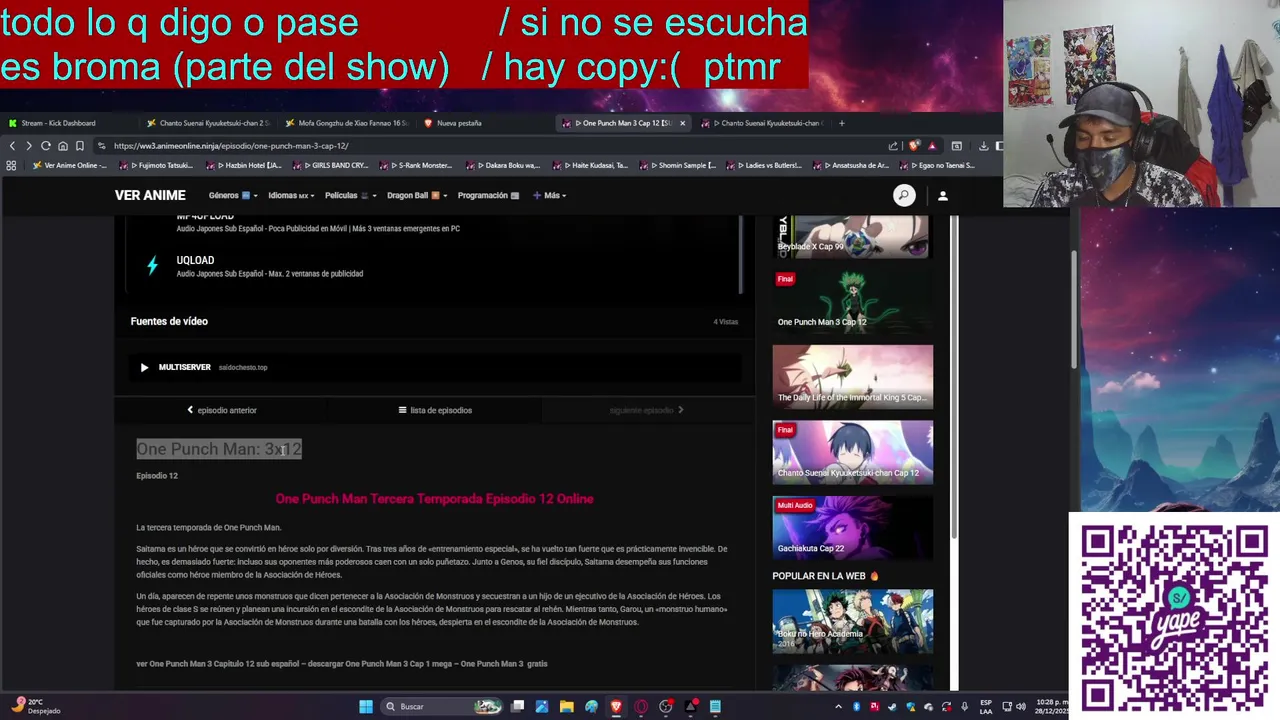
Task: Click the Bluetooth tray icon
Action: point(856,707)
